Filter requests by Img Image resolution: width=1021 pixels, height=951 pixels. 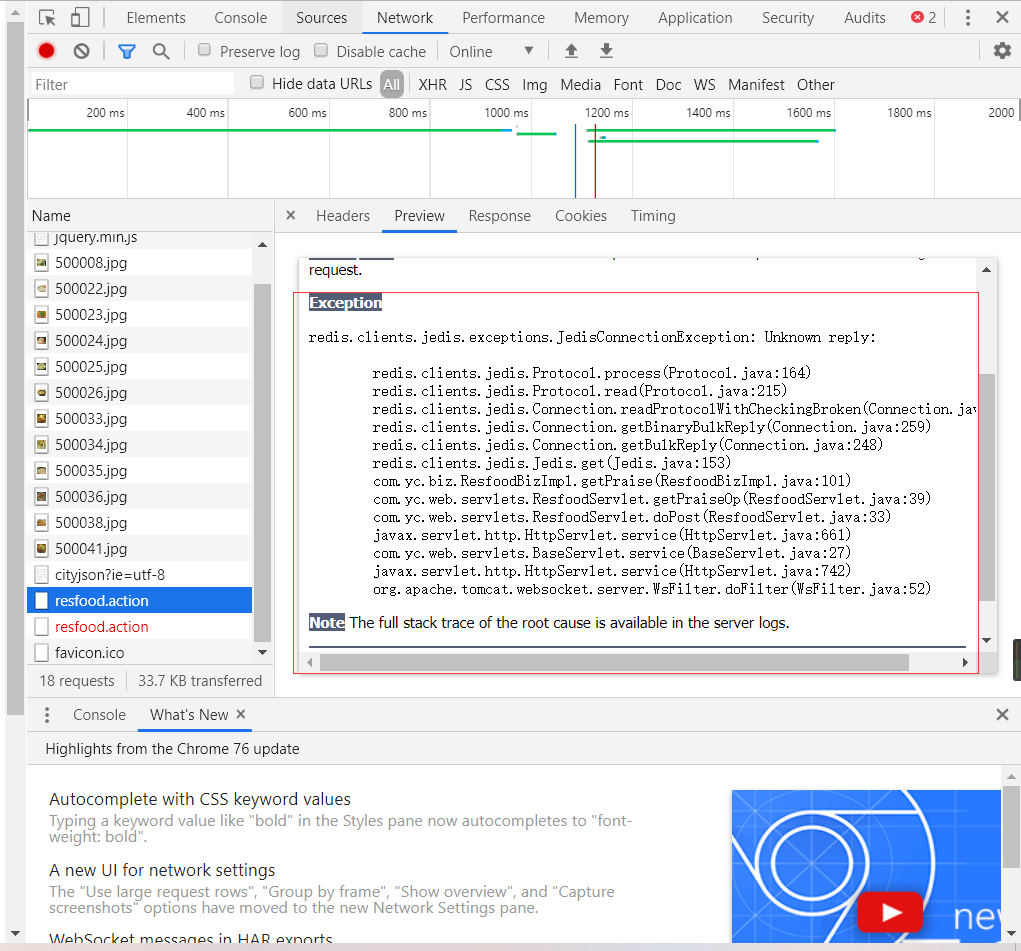point(535,85)
